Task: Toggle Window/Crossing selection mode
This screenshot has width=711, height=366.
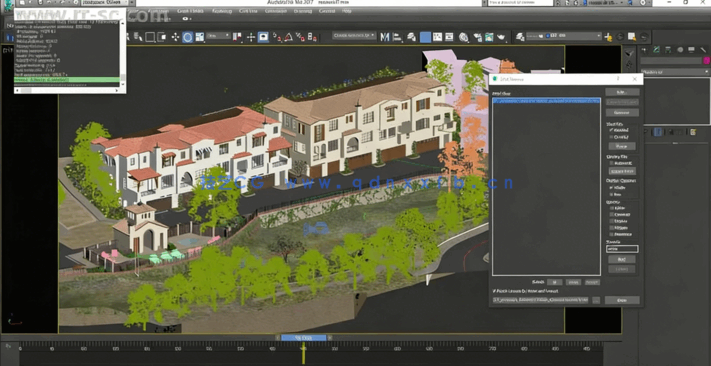Action: [x=161, y=37]
